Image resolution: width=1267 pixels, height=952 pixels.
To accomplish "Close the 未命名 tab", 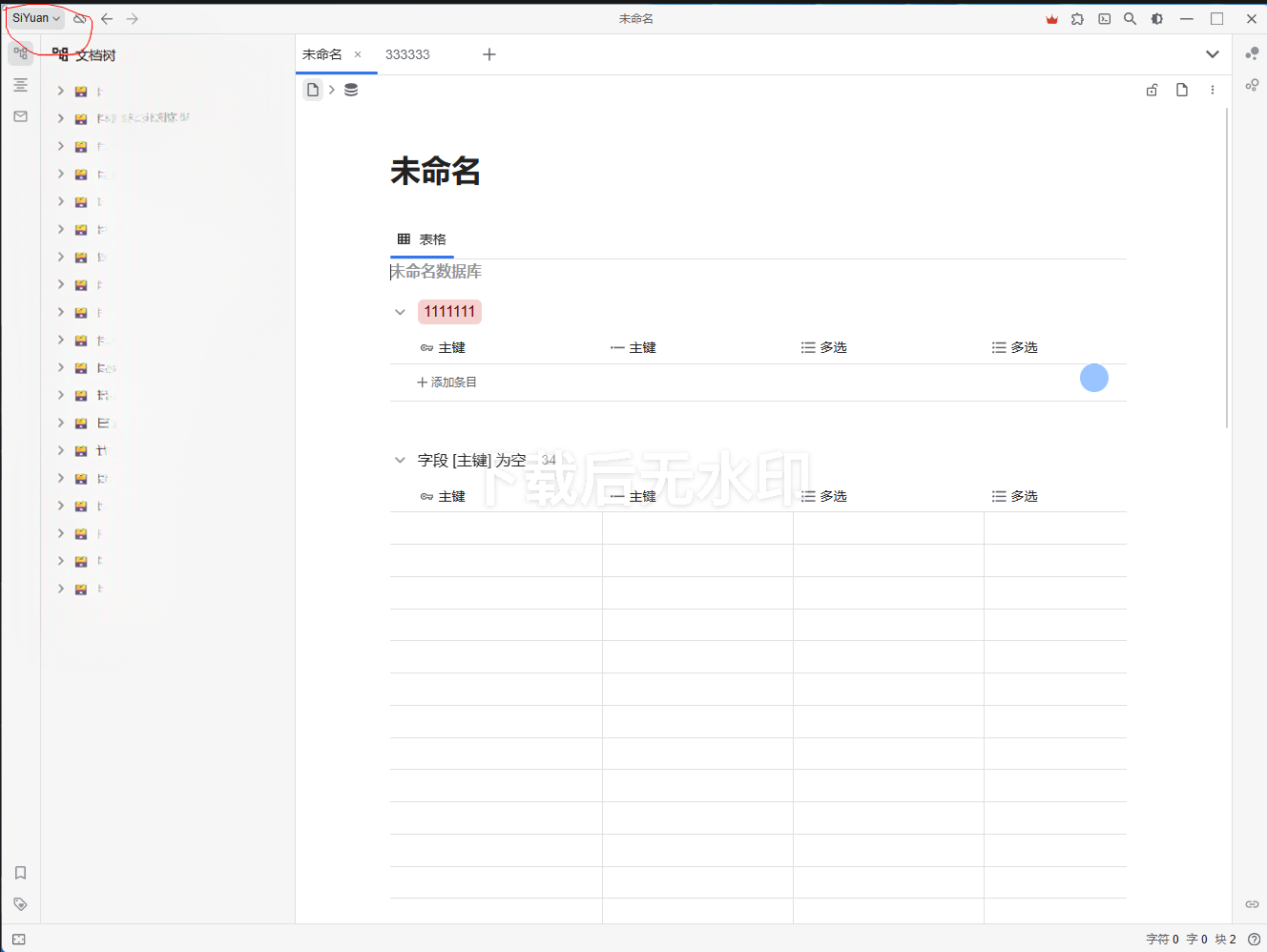I will (358, 54).
